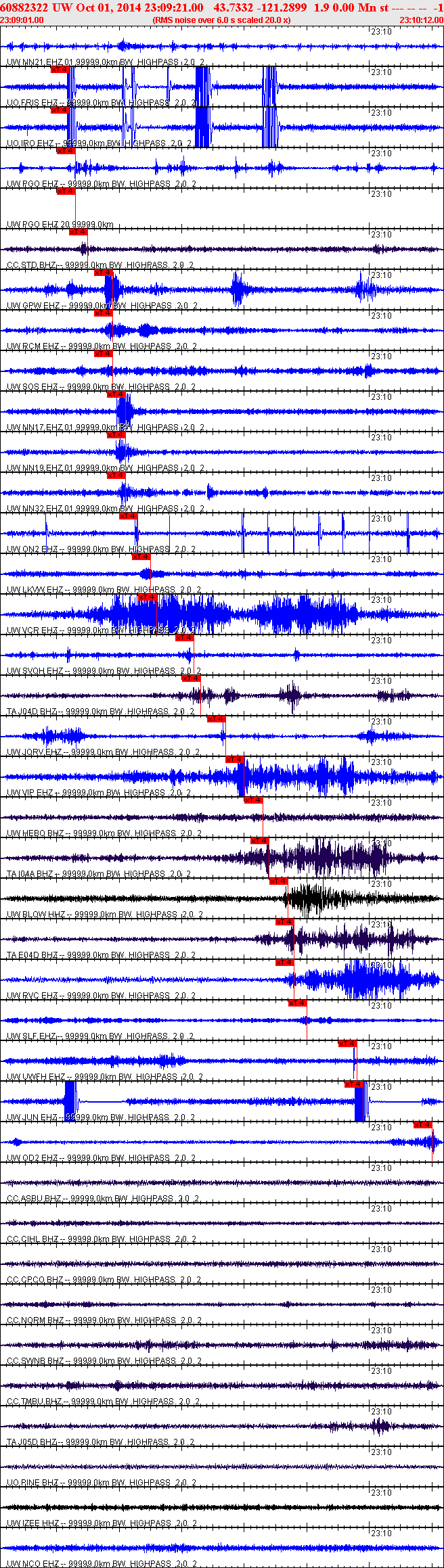Click red pick marker on UW OD2 trace

click(422, 1125)
